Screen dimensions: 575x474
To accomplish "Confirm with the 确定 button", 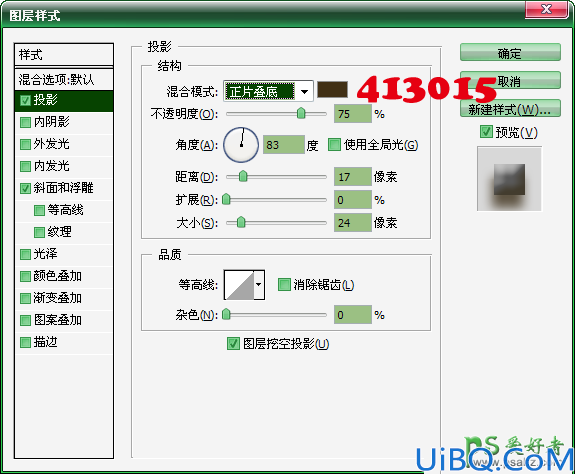I will pyautogui.click(x=510, y=52).
